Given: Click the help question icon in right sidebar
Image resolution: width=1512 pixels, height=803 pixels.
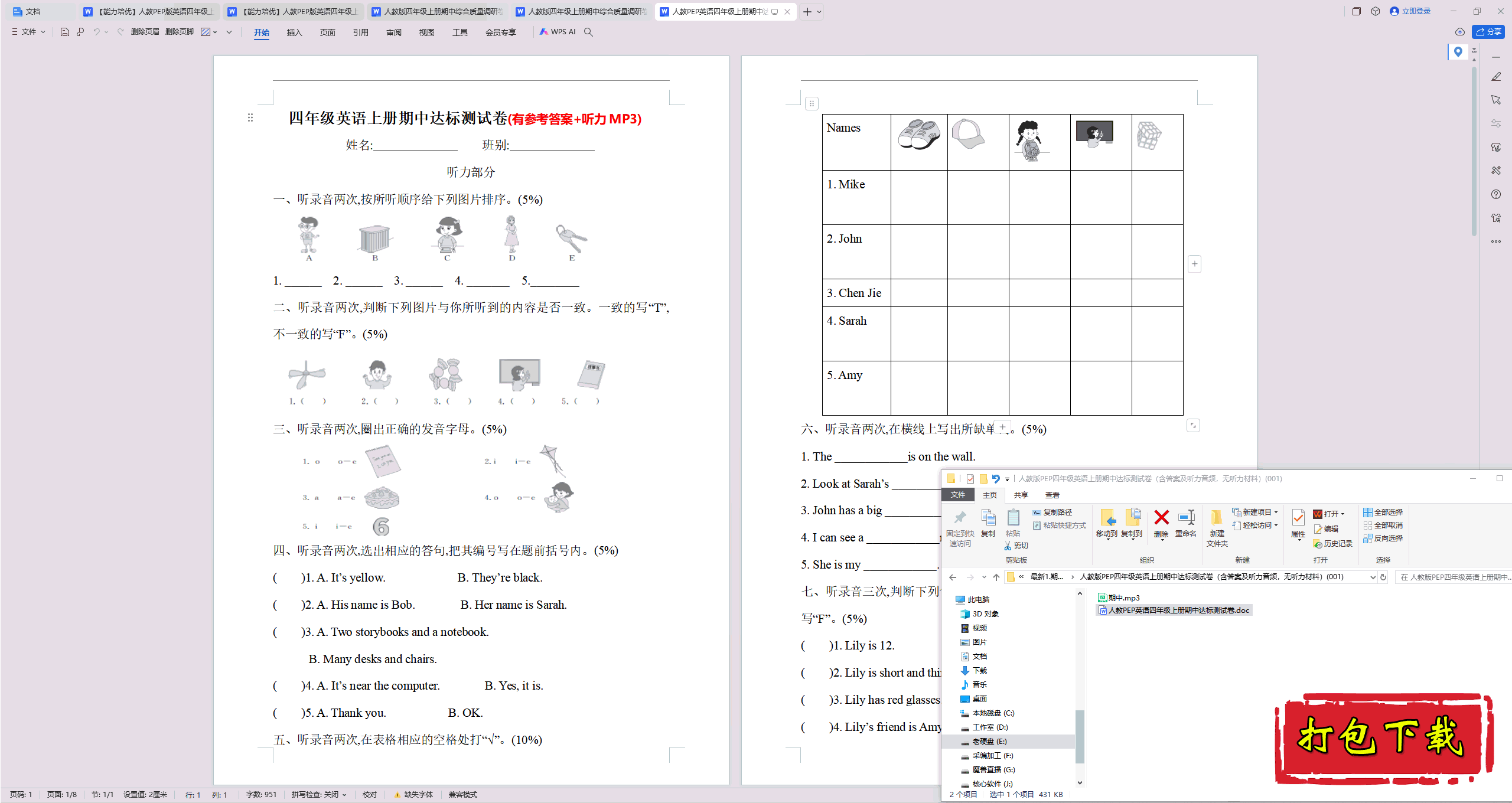Looking at the screenshot, I should (x=1496, y=194).
